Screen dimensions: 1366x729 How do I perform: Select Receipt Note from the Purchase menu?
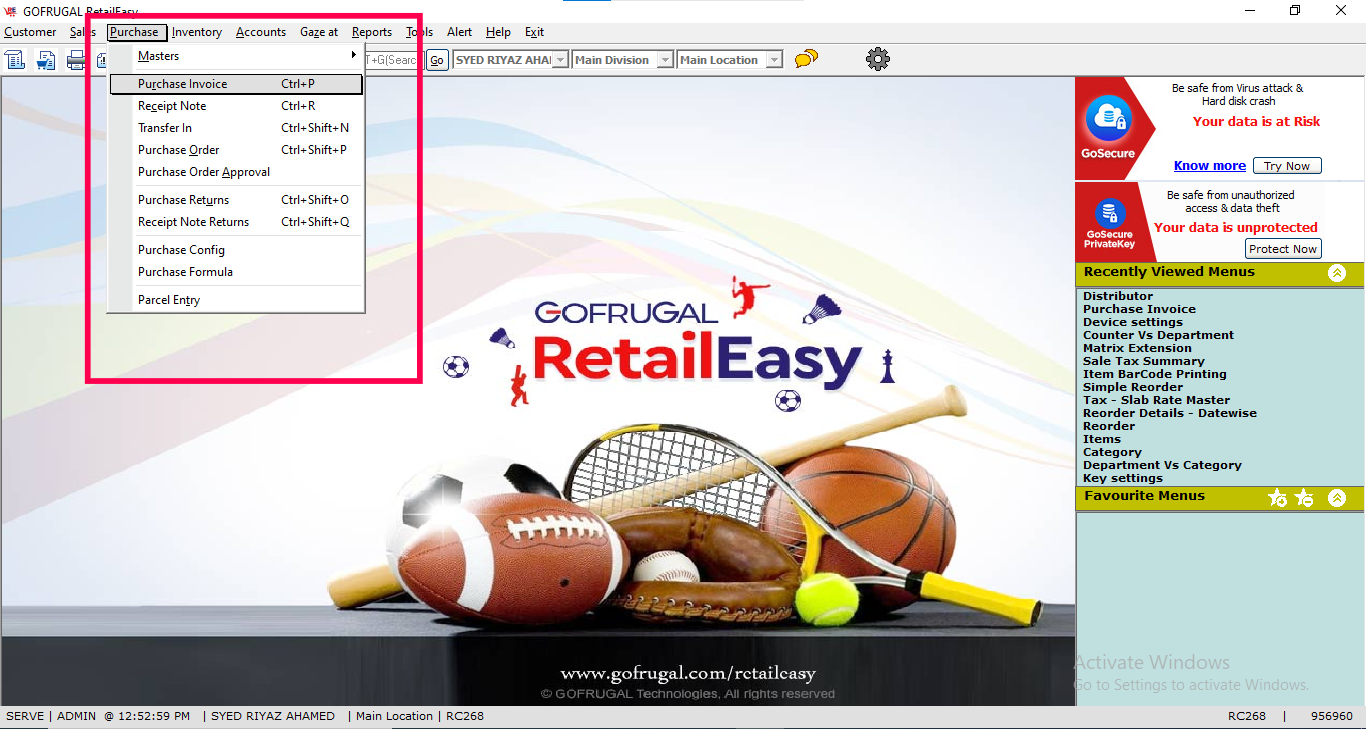tap(235, 106)
